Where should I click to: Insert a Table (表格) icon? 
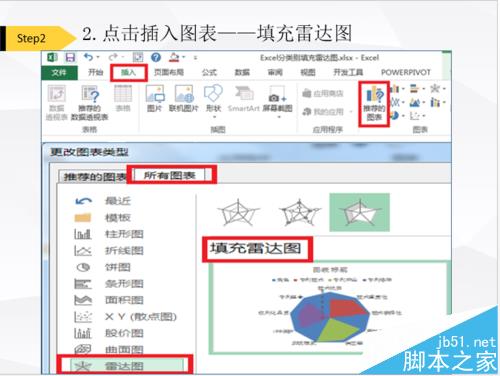(123, 98)
